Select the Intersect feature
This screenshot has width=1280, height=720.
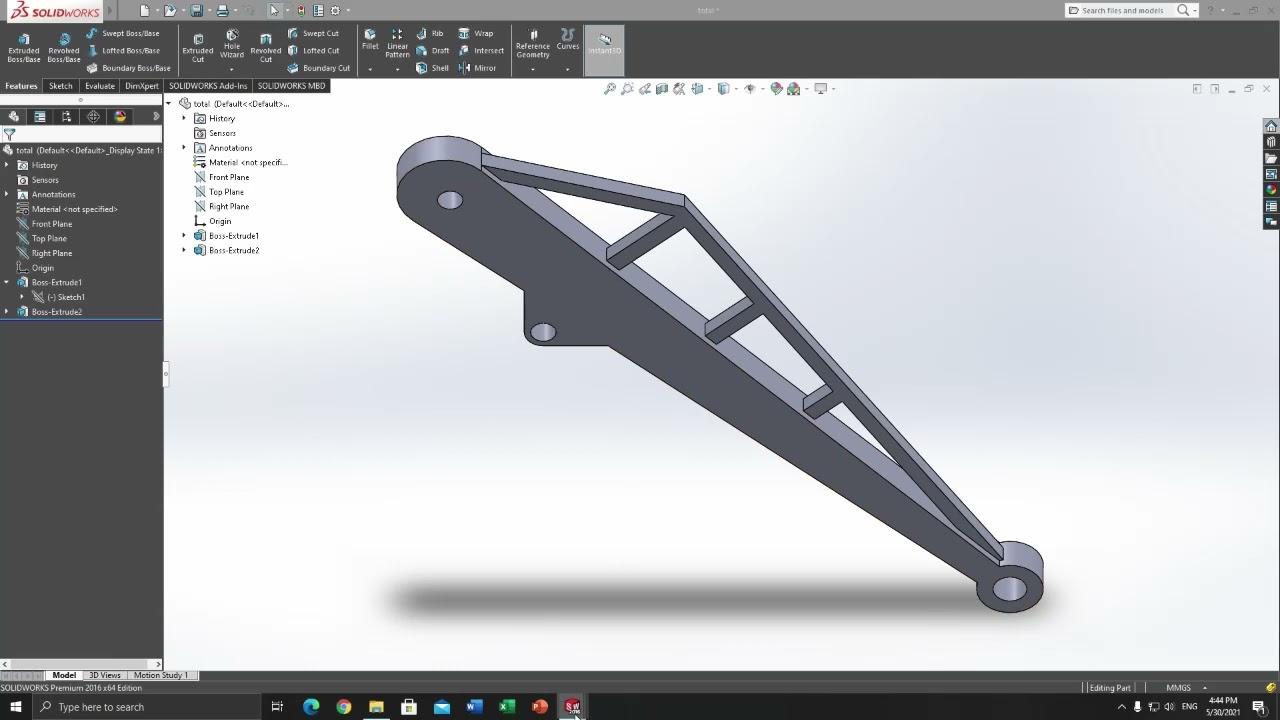(x=481, y=50)
